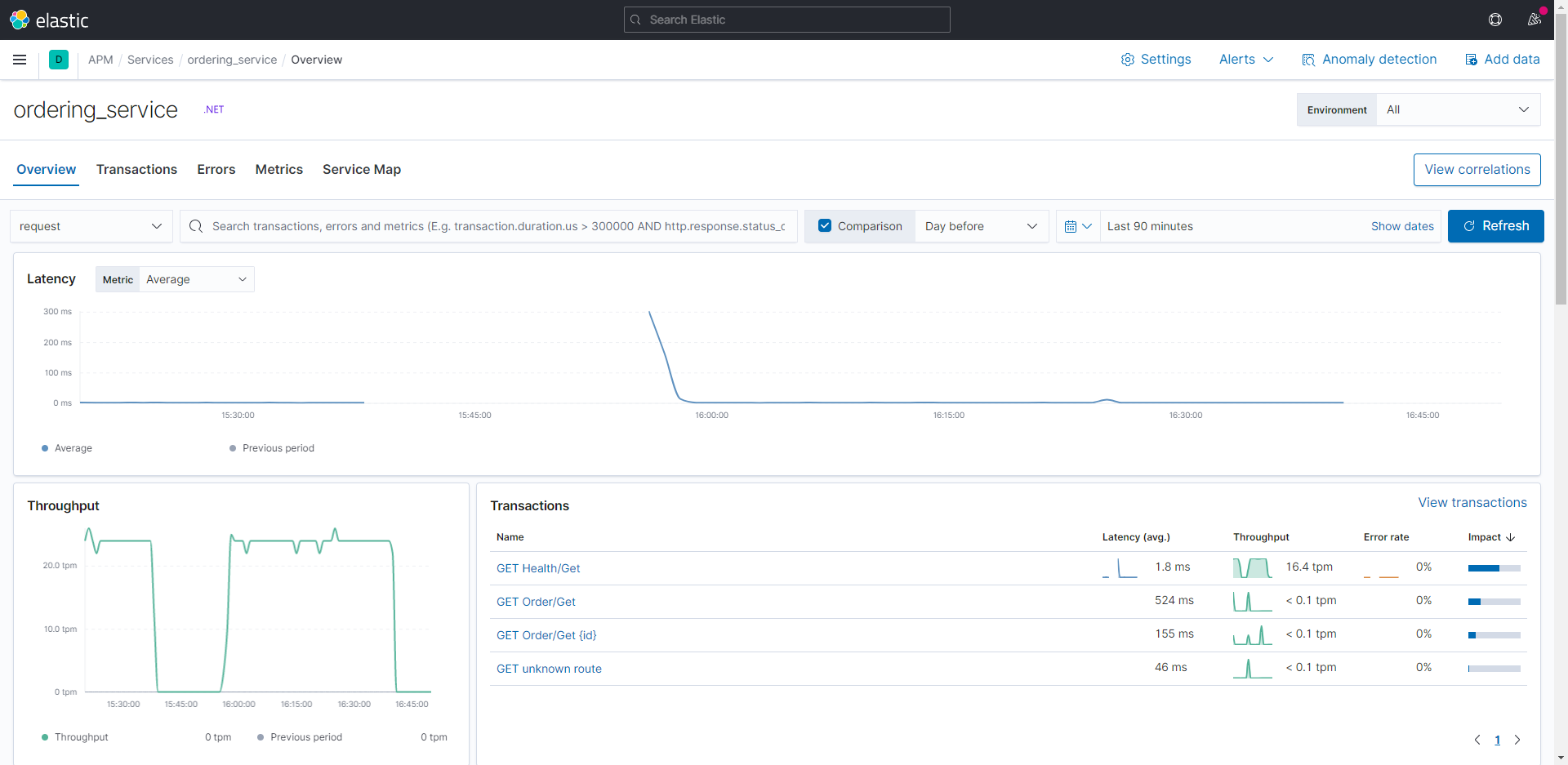The image size is (1568, 765).
Task: Click the Services breadcrumb
Action: pyautogui.click(x=150, y=60)
